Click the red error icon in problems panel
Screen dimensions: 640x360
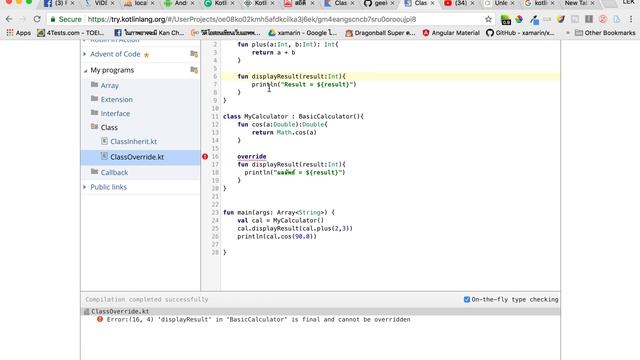(100, 319)
